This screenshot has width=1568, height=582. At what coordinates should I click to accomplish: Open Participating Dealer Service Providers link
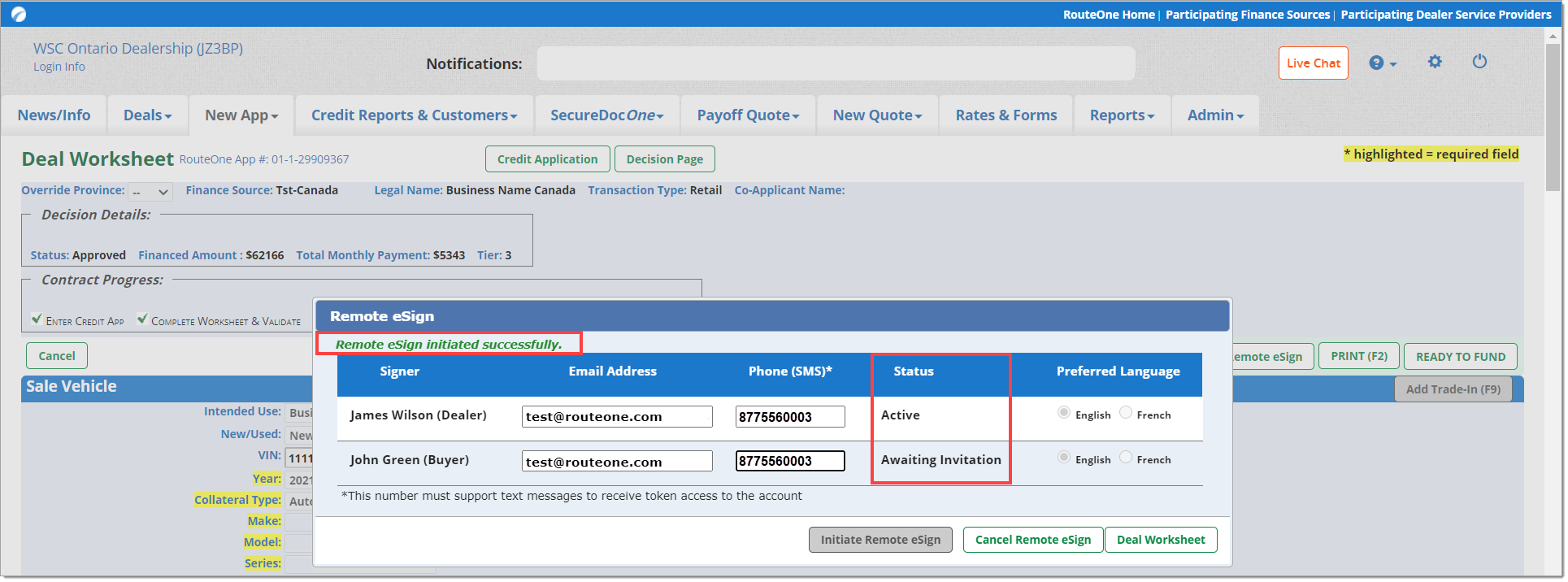click(1446, 15)
